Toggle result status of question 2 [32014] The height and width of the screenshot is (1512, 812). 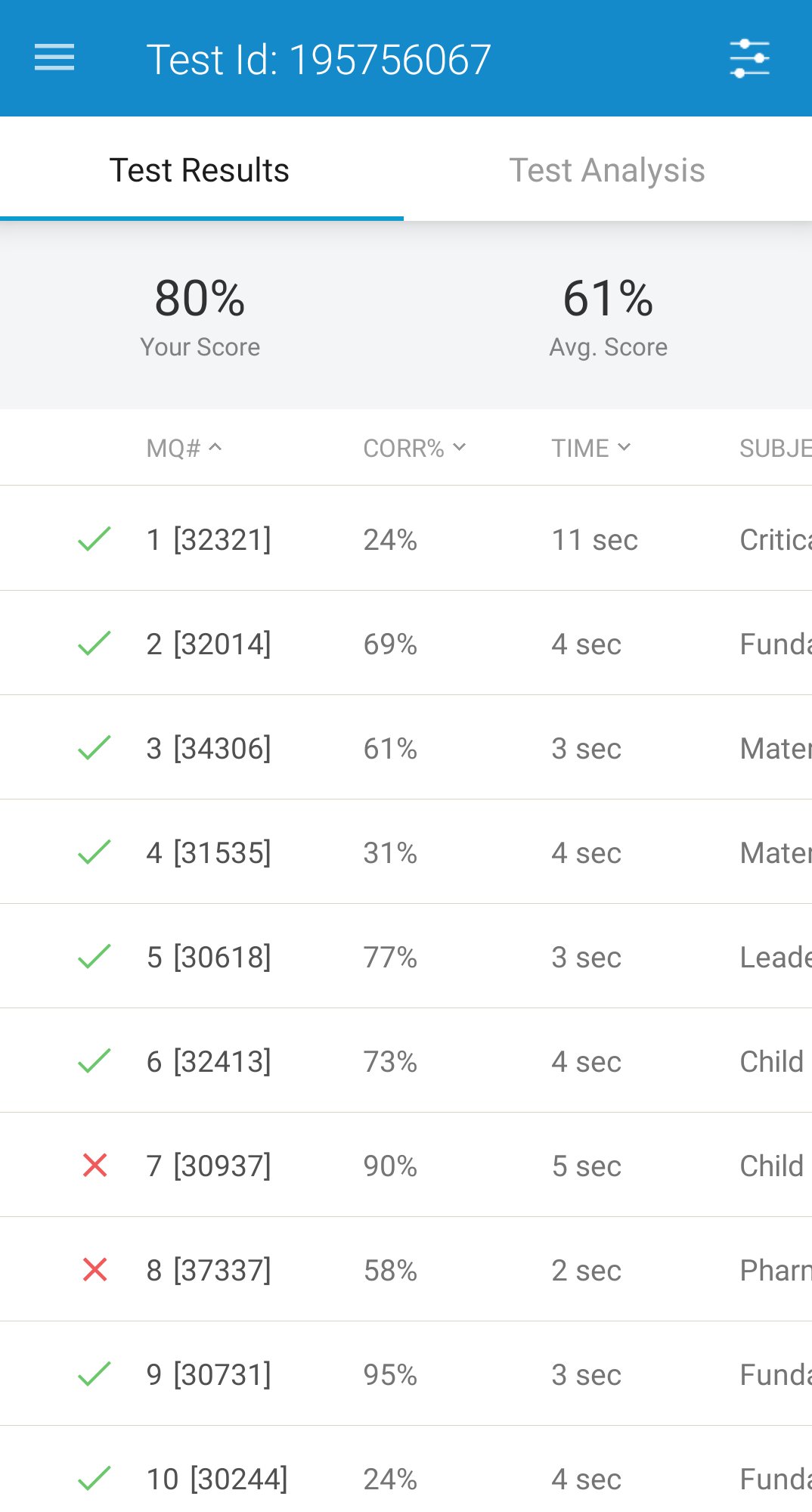click(94, 643)
